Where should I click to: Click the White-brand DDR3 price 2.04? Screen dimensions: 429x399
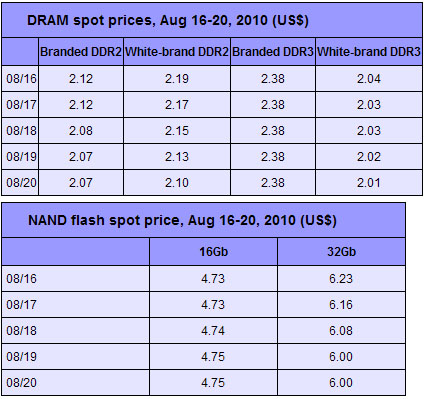tap(369, 79)
